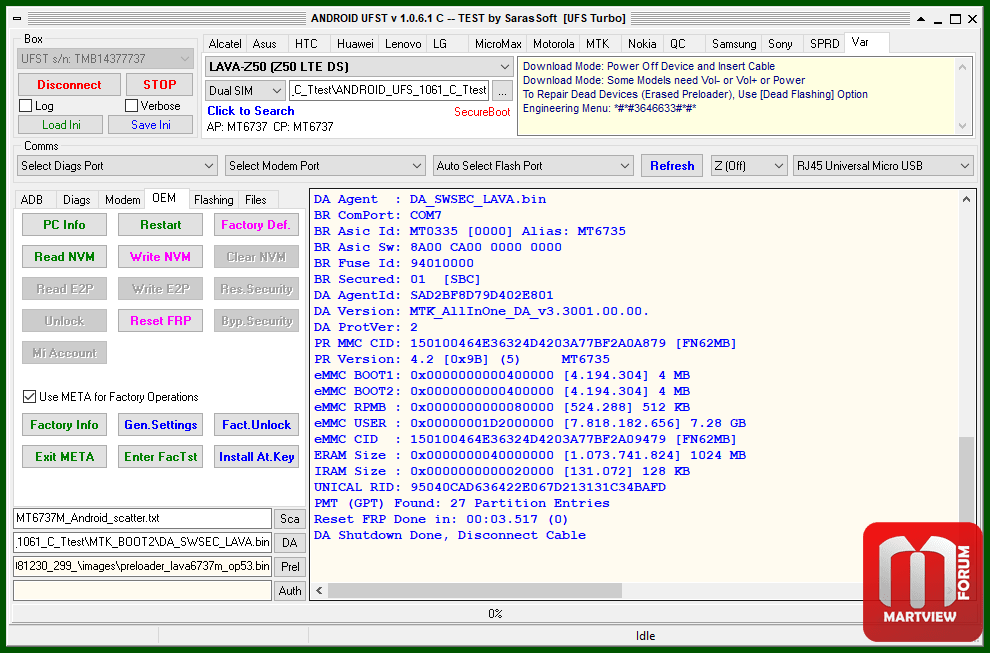Screen dimensions: 990x653
Task: Open Auto Select Flash Port dropdown
Action: [x=533, y=166]
